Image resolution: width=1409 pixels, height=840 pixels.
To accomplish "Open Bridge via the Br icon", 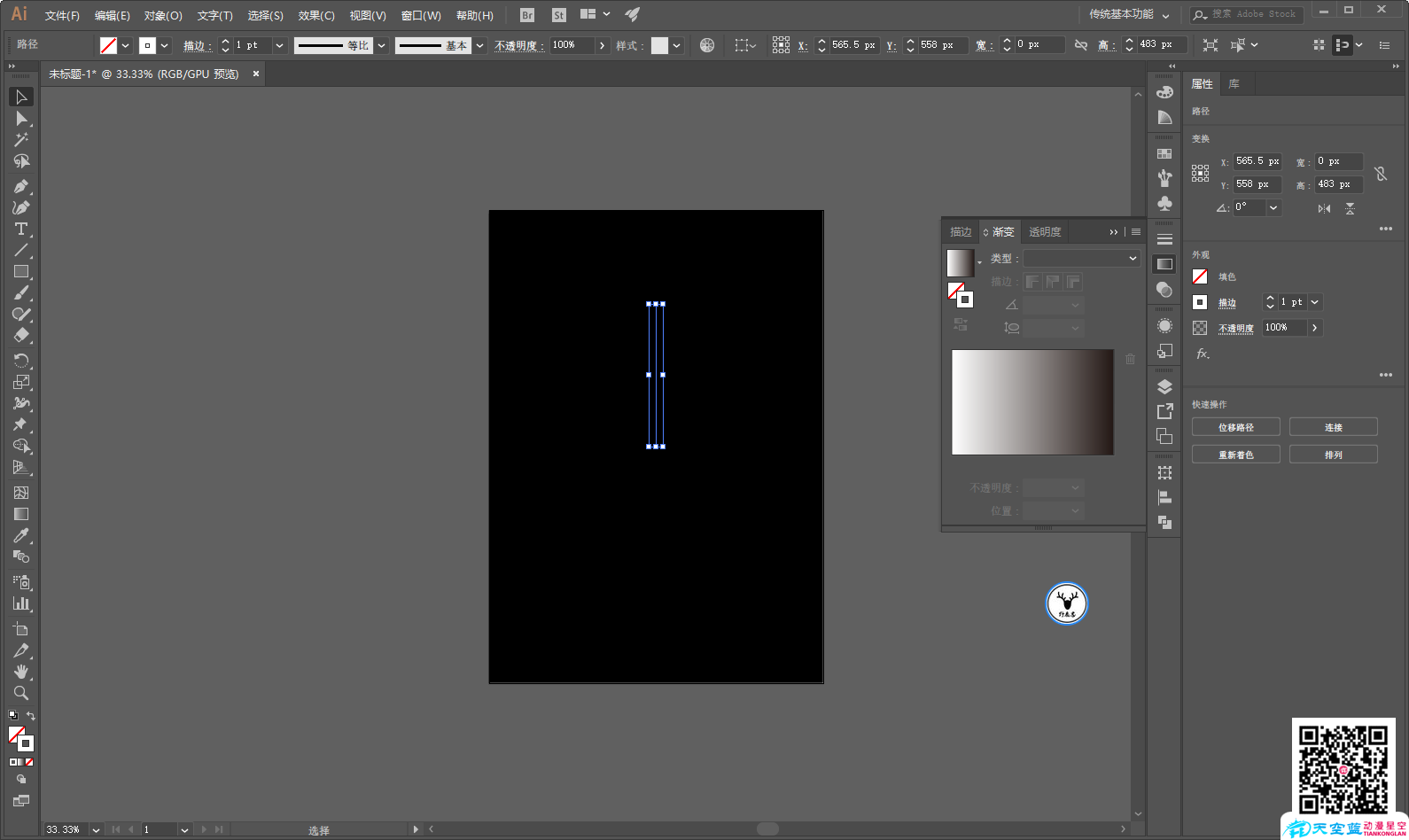I will [x=527, y=15].
